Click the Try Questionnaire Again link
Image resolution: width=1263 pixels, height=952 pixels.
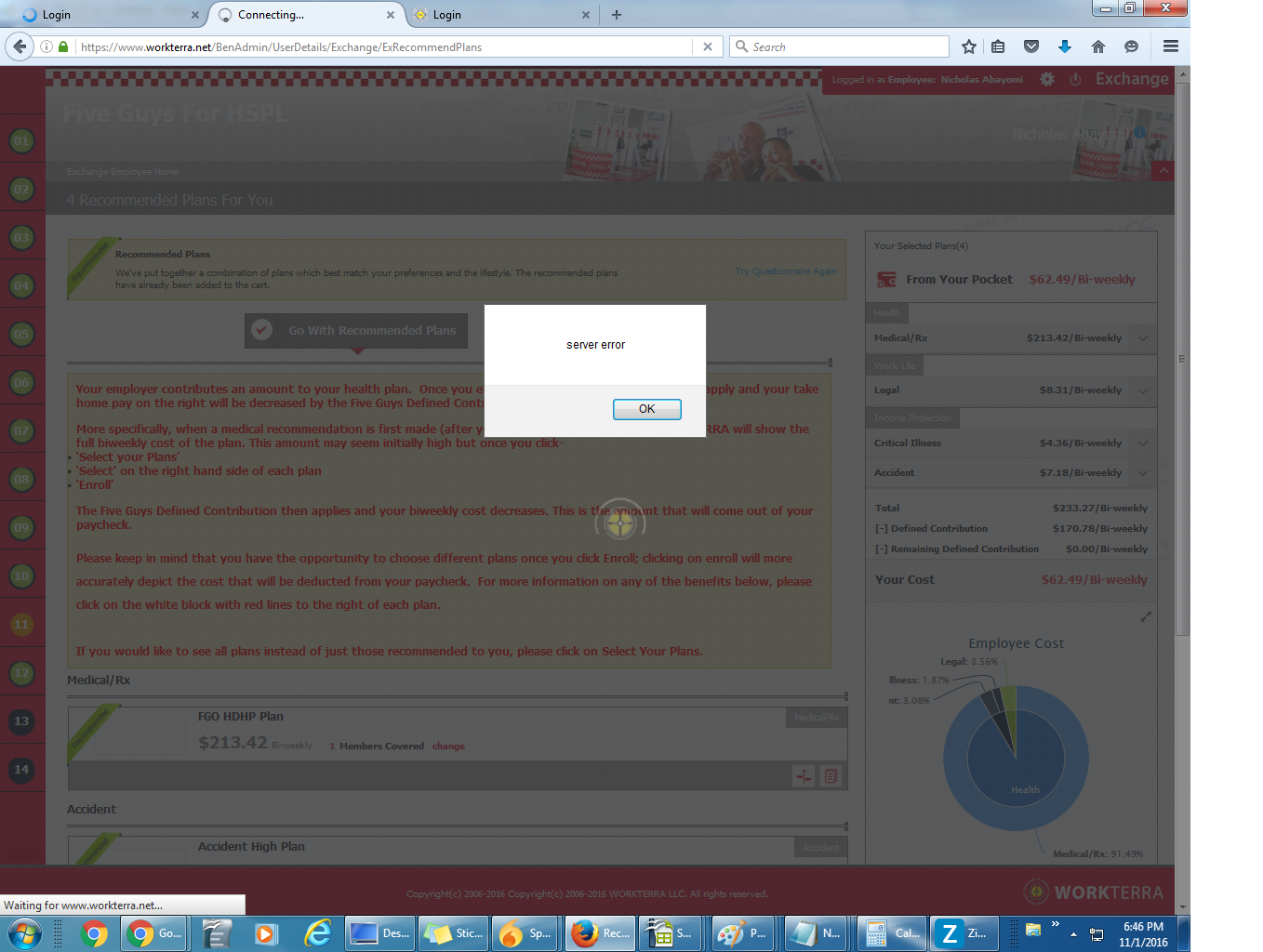(785, 271)
